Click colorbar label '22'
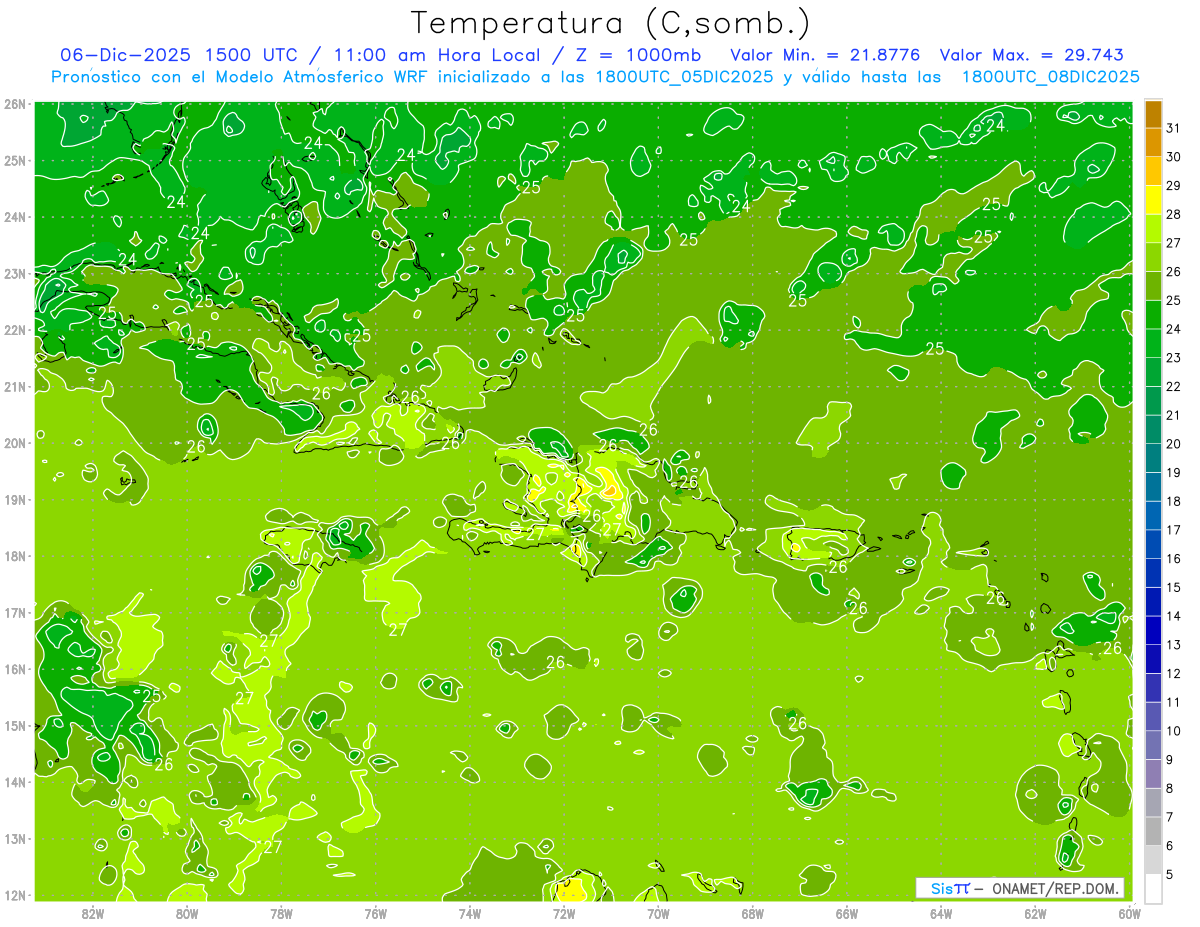This screenshot has width=1200, height=927. point(1173,387)
